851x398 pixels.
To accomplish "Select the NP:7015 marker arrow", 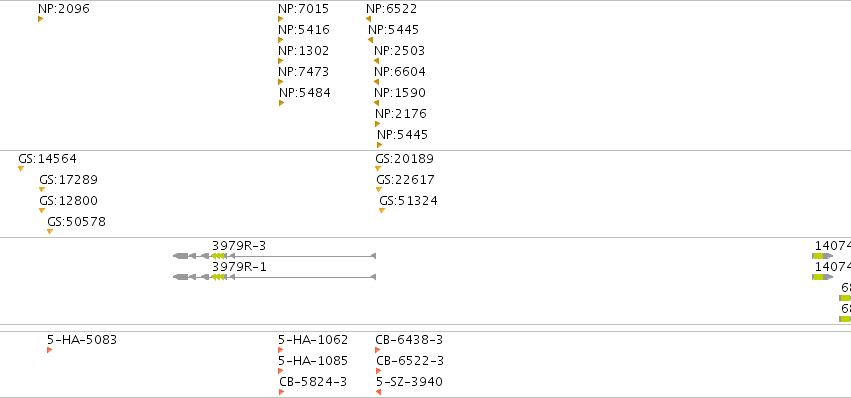I will 281,19.
